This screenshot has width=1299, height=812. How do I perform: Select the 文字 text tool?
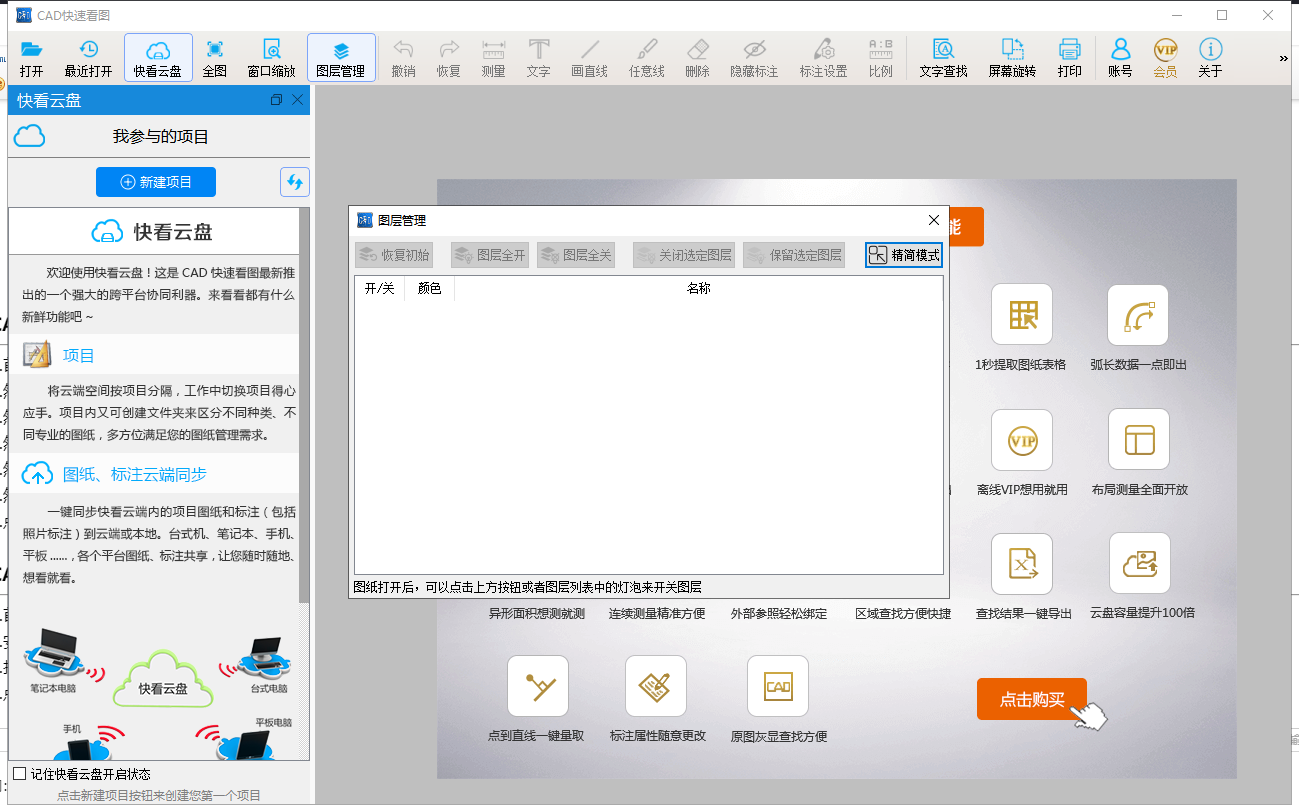tap(538, 58)
